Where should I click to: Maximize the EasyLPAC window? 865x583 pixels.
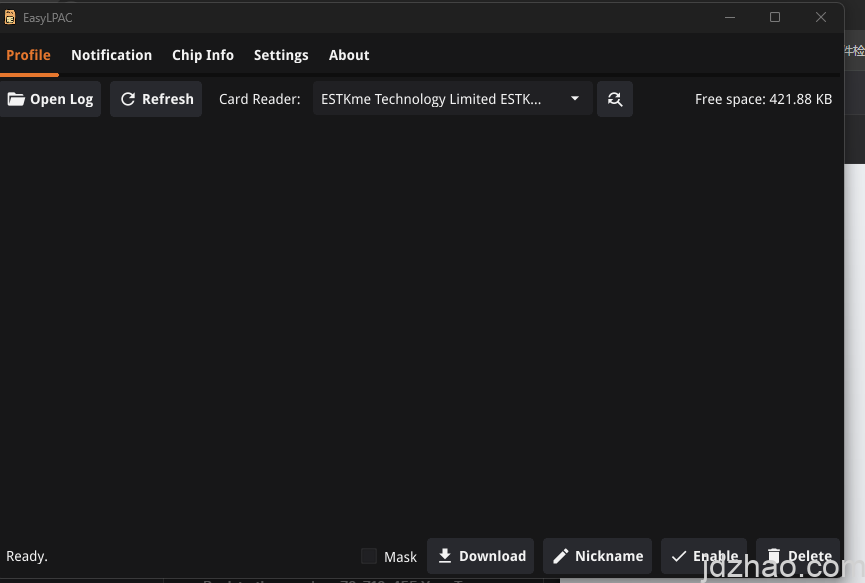click(774, 17)
